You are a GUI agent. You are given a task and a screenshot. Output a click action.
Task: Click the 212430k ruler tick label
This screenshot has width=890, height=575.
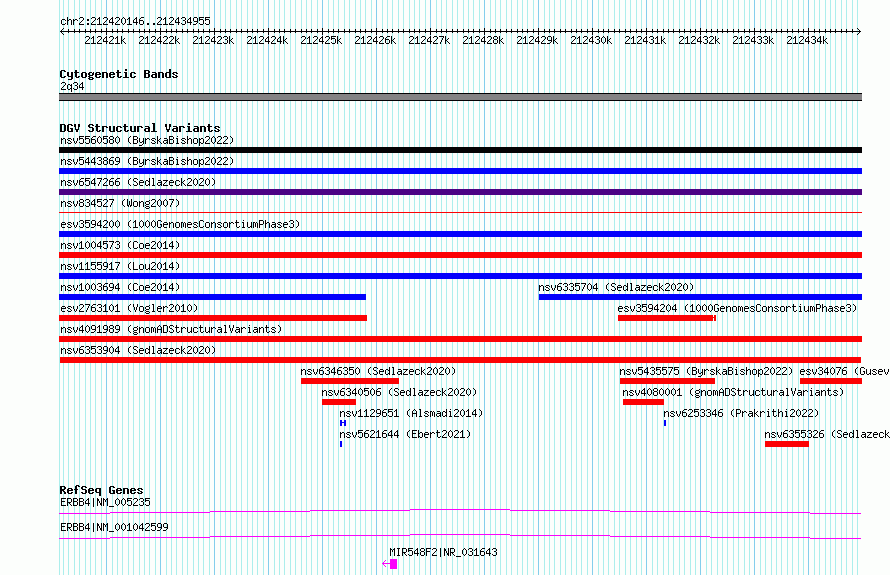tap(591, 40)
